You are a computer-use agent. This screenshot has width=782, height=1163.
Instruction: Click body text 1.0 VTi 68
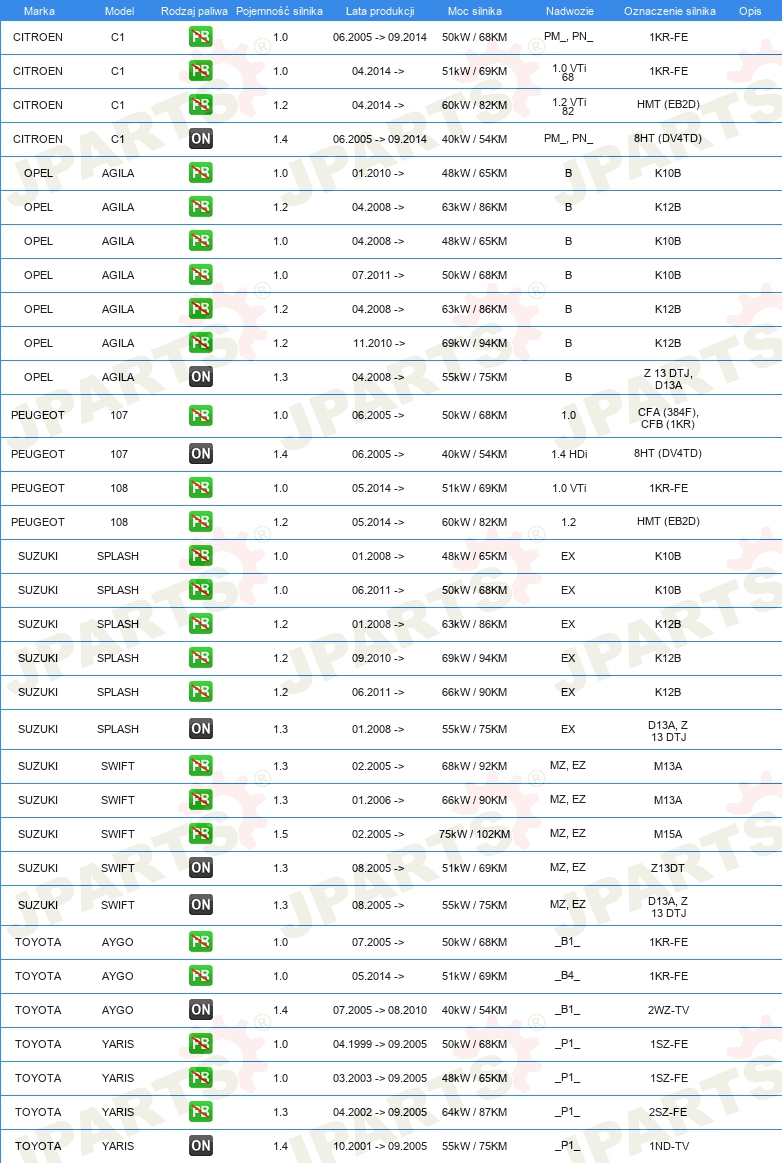(569, 72)
